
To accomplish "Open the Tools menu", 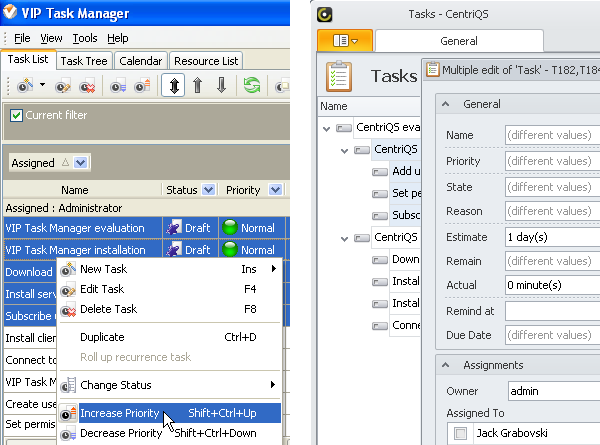I will click(85, 38).
